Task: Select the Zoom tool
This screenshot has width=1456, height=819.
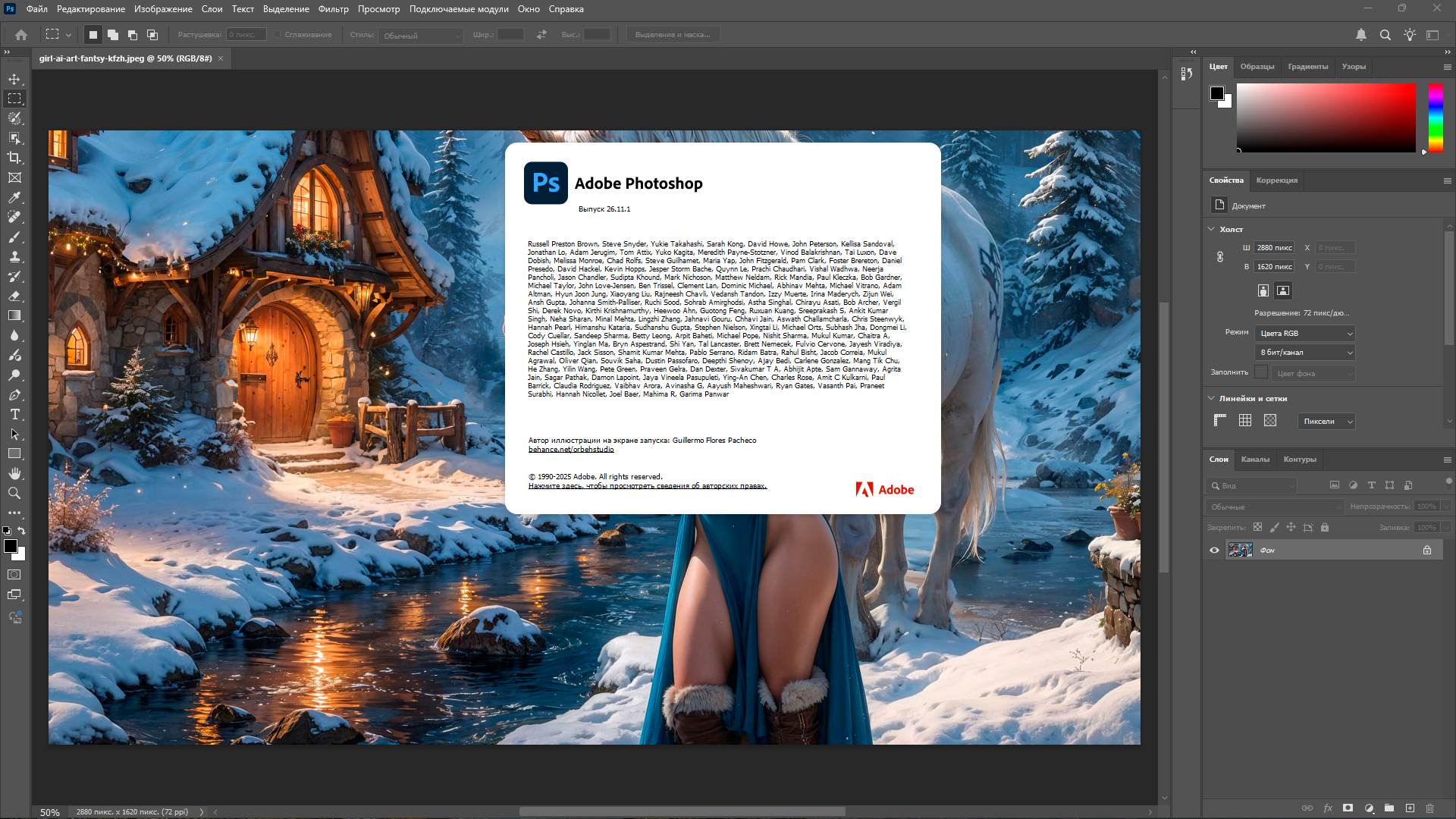Action: [14, 493]
